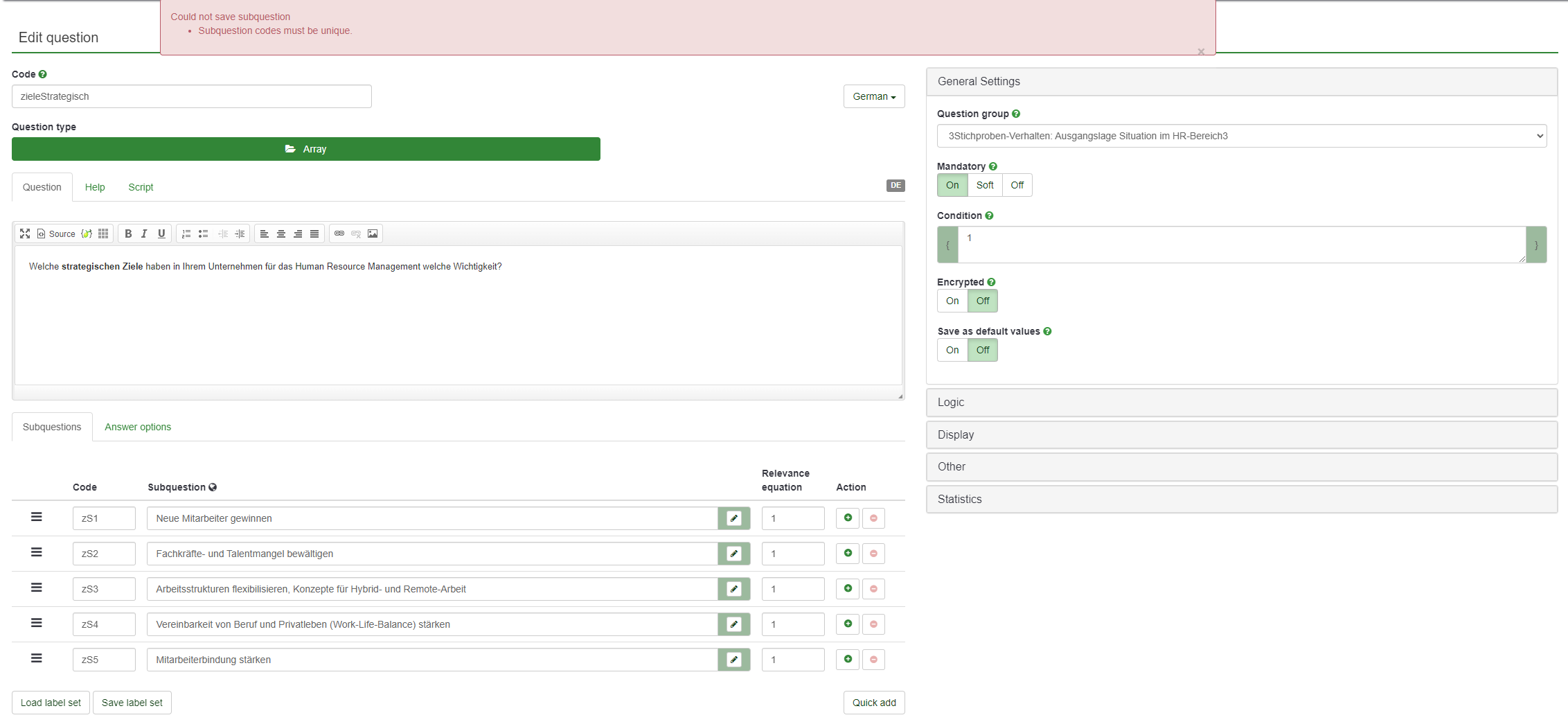The height and width of the screenshot is (722, 1568).
Task: Click the Quick add button
Action: coord(873,703)
